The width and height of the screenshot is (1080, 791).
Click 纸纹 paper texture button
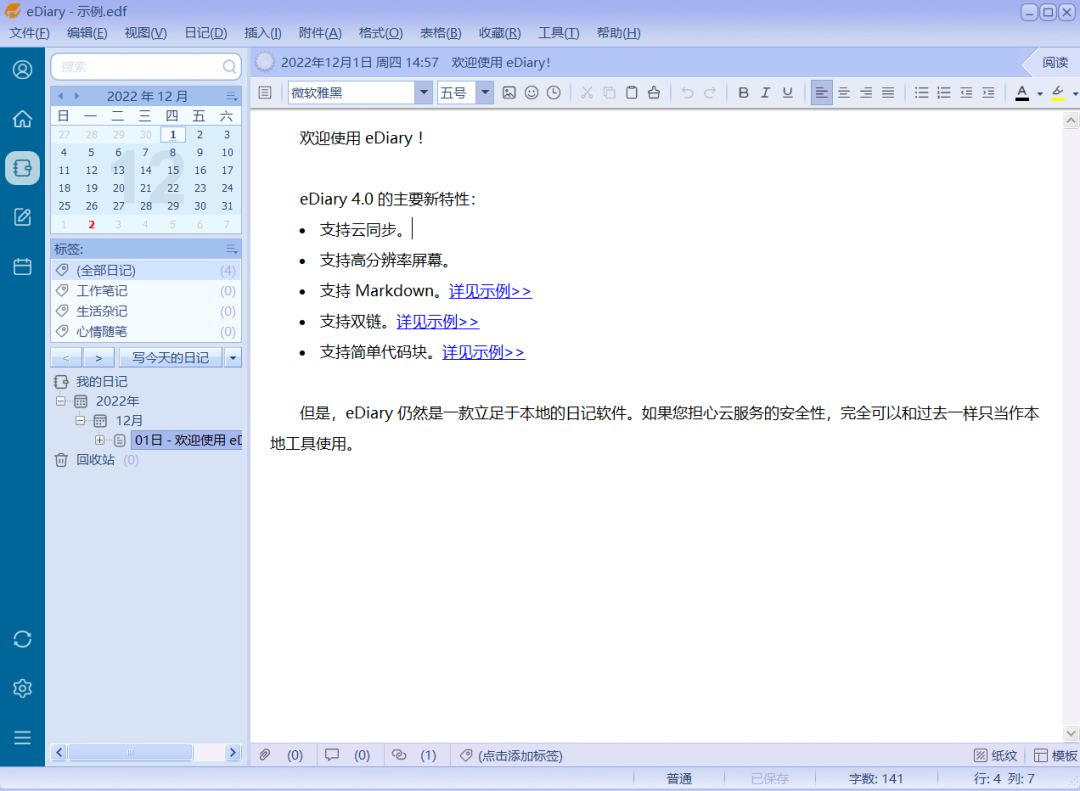[x=996, y=755]
